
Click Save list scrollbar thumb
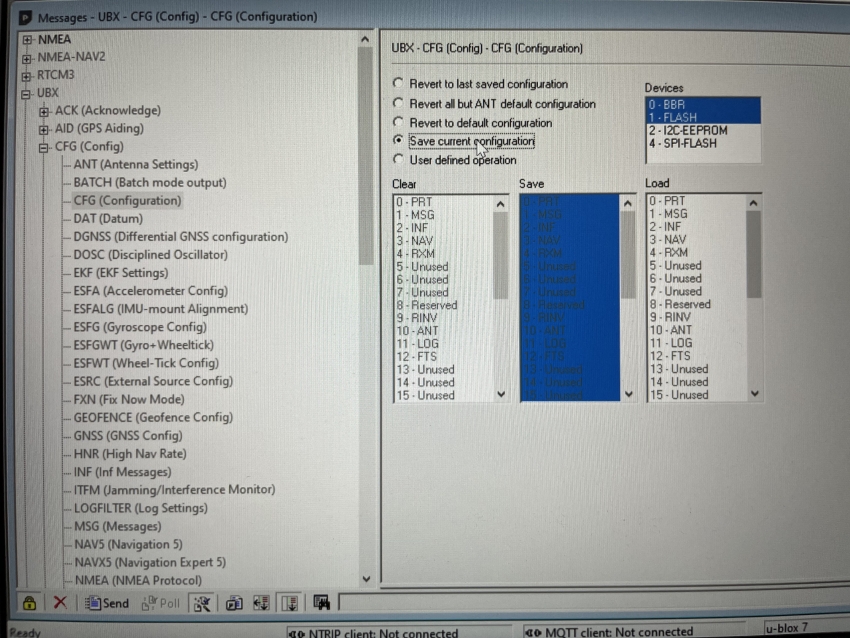pos(628,254)
